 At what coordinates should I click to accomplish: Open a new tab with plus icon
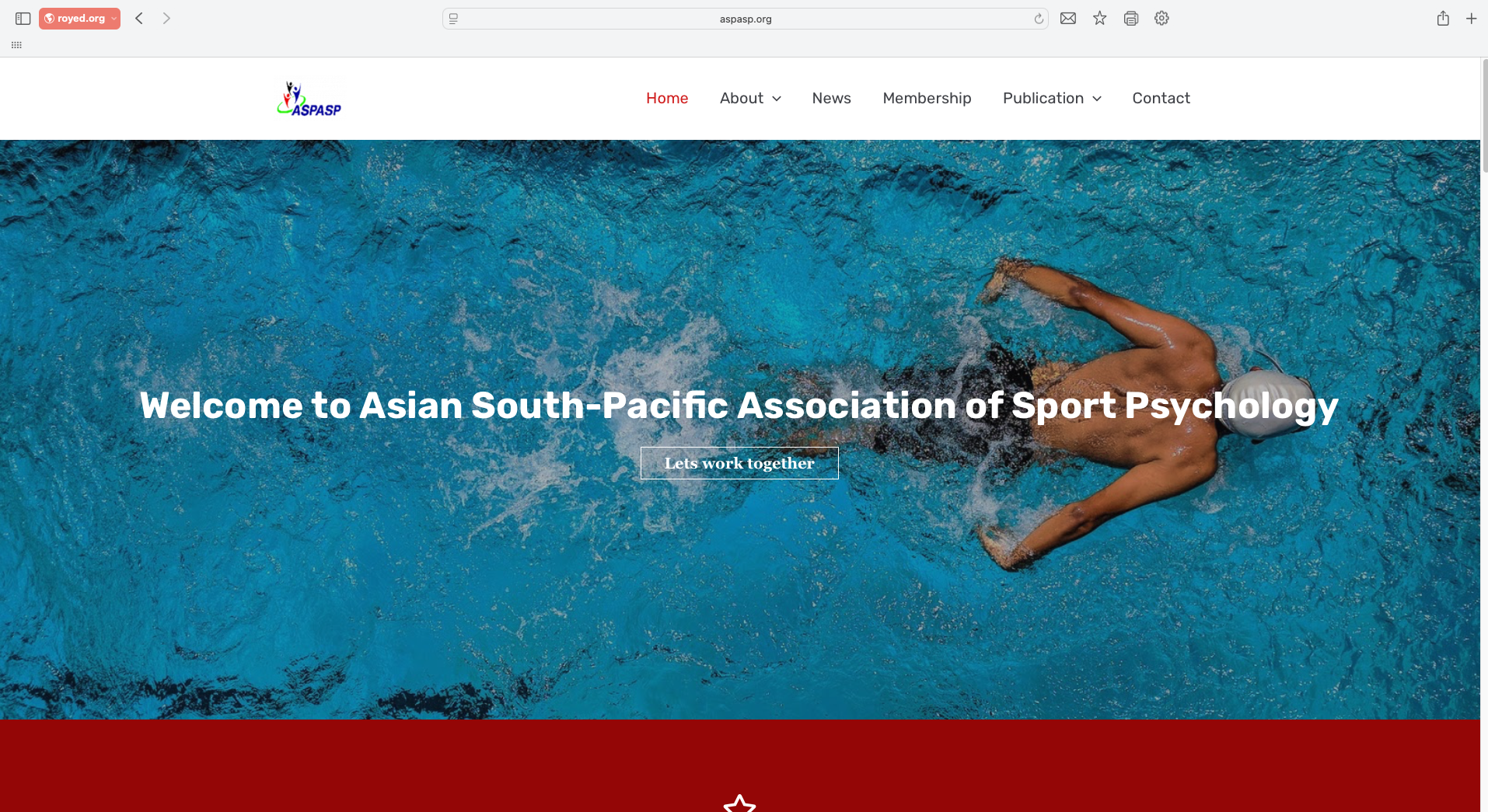pyautogui.click(x=1472, y=19)
